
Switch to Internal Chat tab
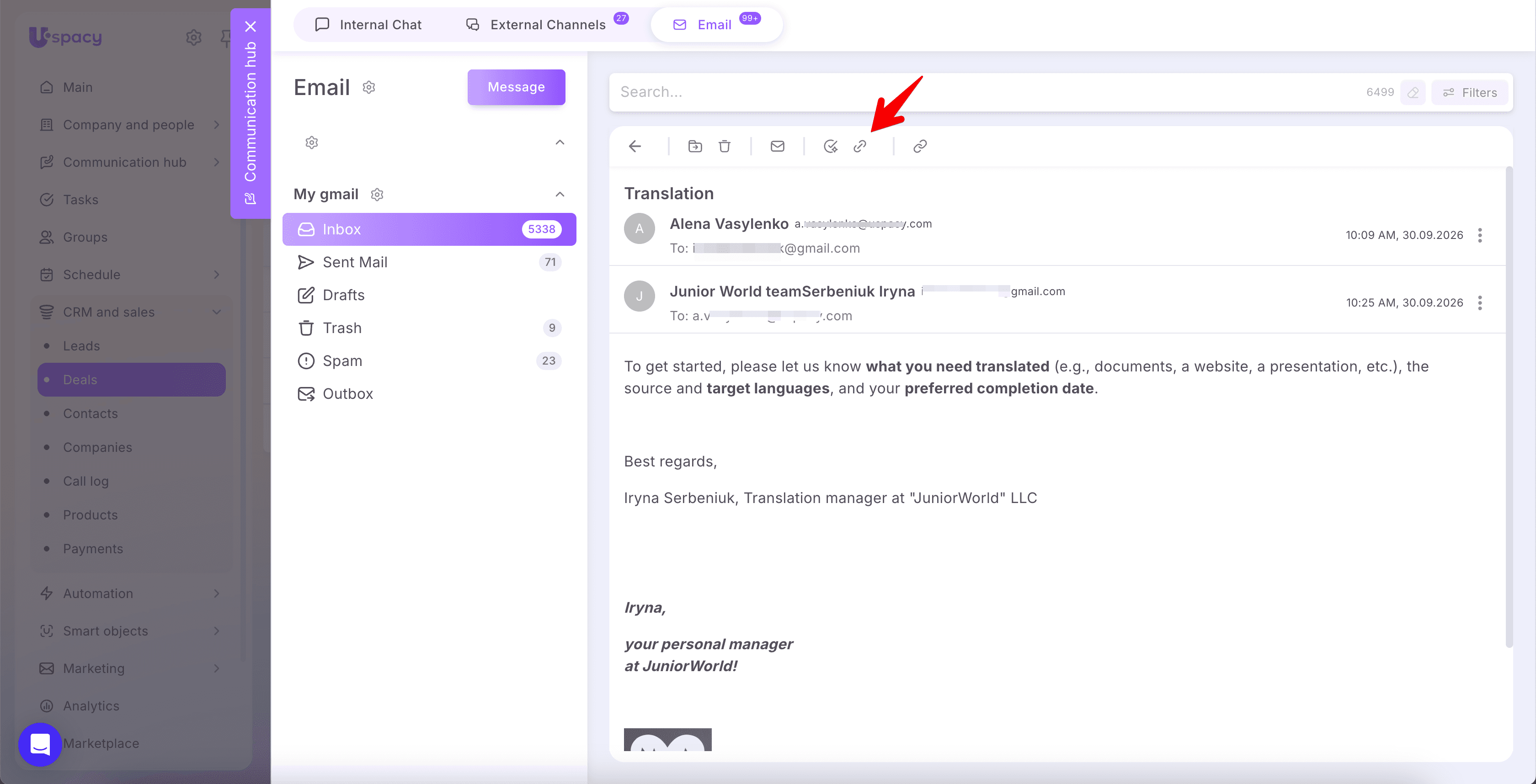pos(368,24)
